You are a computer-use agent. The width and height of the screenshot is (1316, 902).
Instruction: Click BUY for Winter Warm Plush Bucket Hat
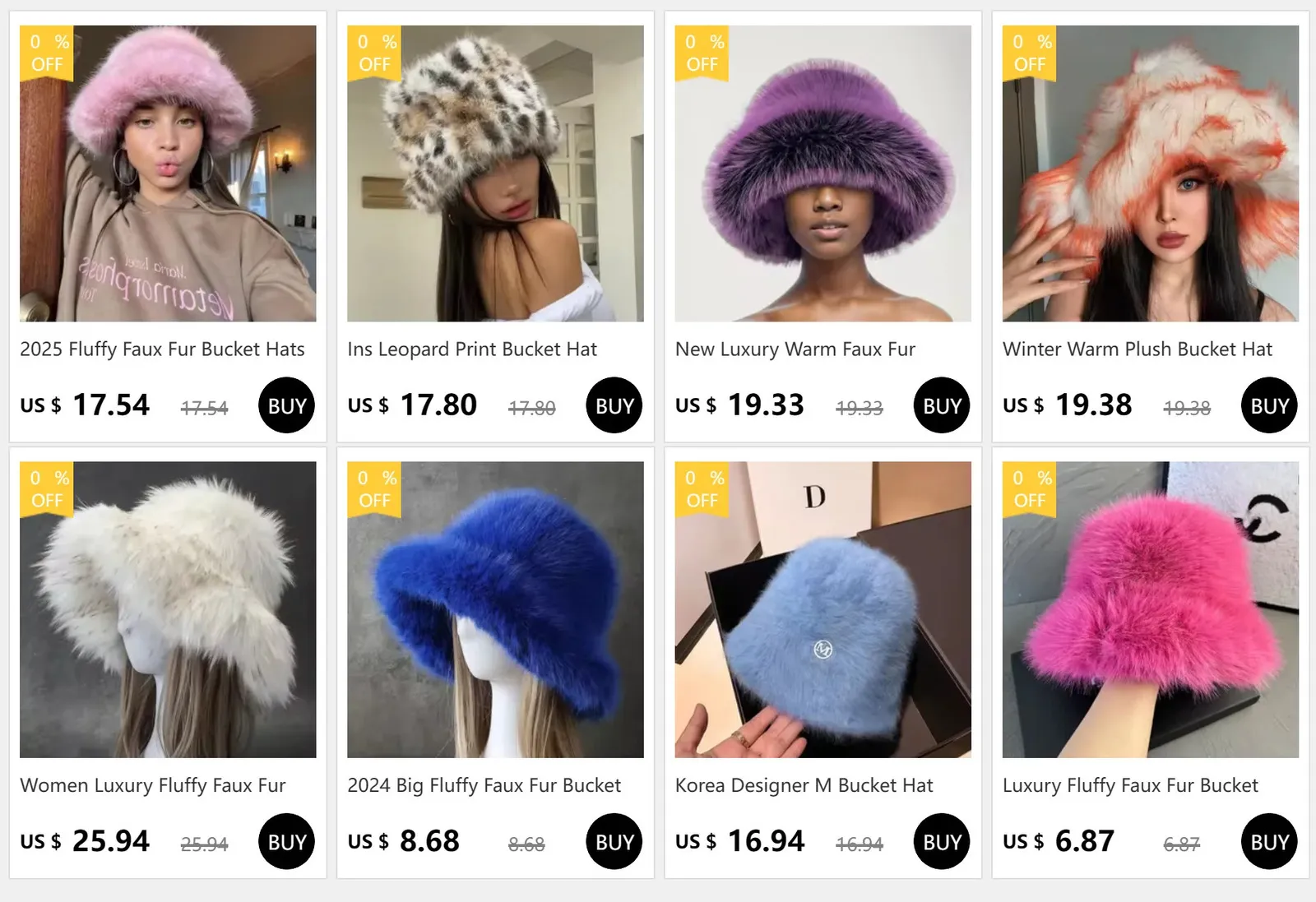point(1269,405)
